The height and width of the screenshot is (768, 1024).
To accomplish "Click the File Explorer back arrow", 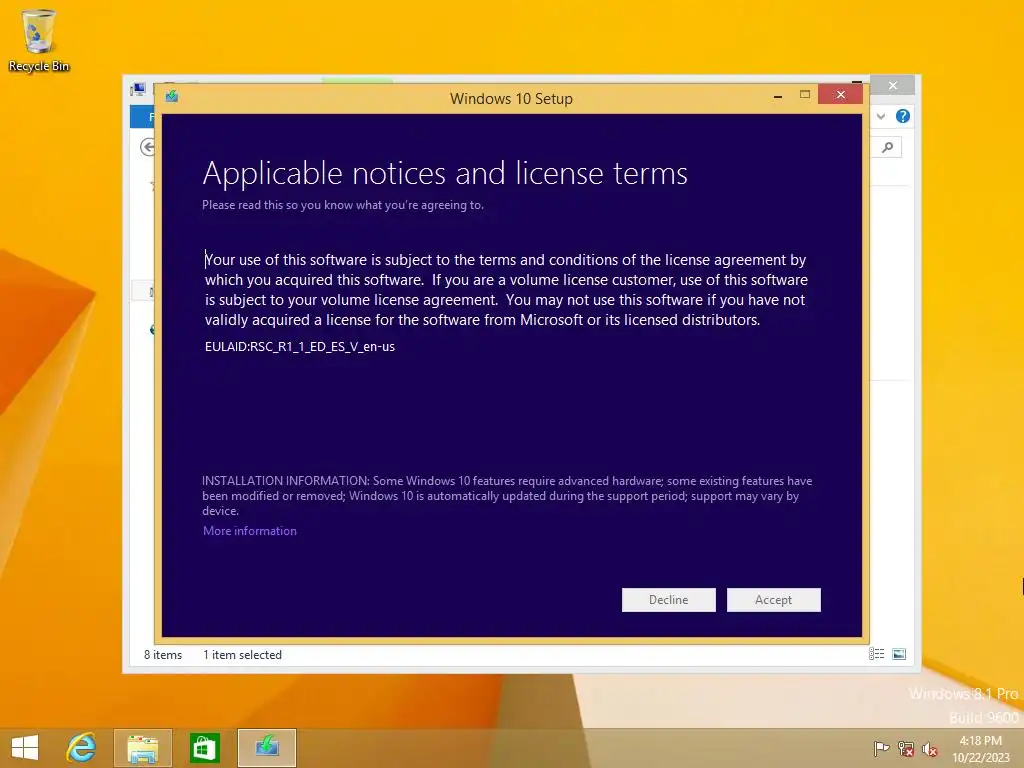I will (147, 147).
